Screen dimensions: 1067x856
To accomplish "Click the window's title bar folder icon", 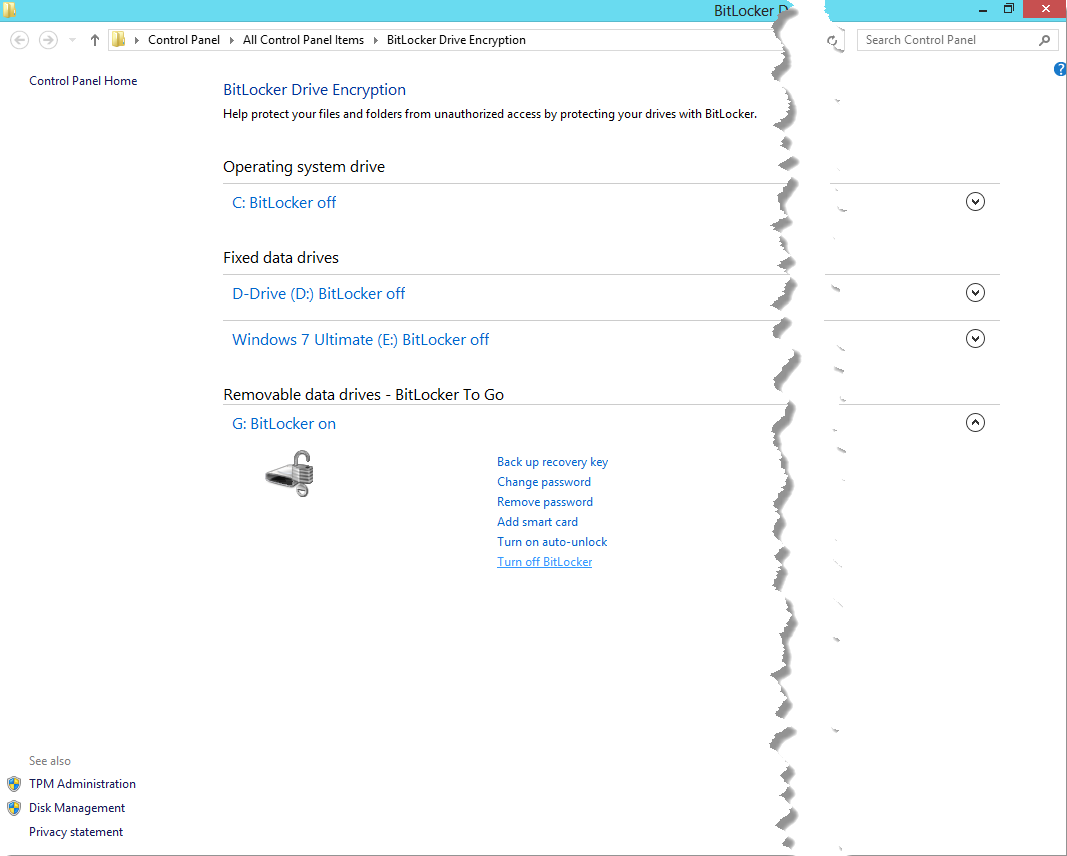I will (x=10, y=10).
